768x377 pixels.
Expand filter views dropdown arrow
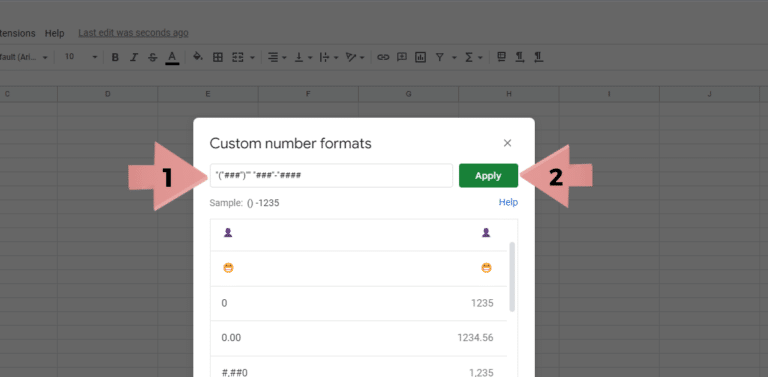click(x=454, y=58)
